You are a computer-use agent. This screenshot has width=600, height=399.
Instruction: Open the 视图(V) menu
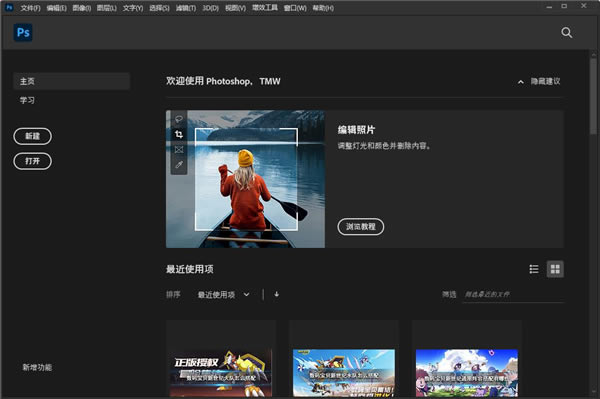[235, 8]
